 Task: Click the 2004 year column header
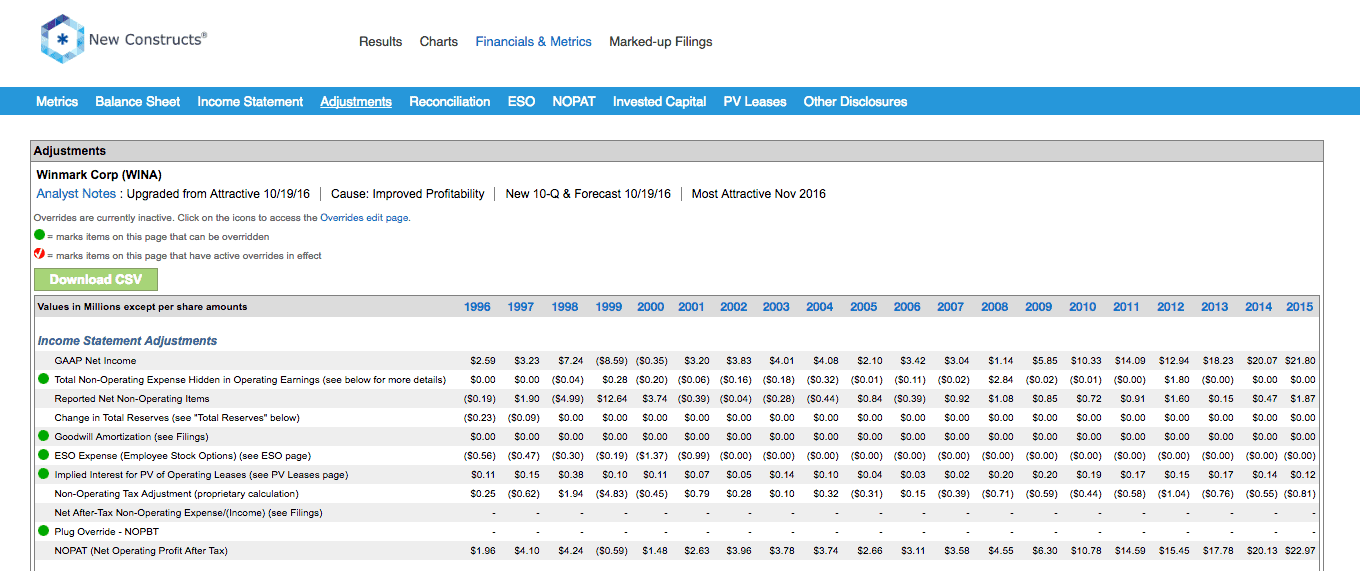pyautogui.click(x=819, y=307)
